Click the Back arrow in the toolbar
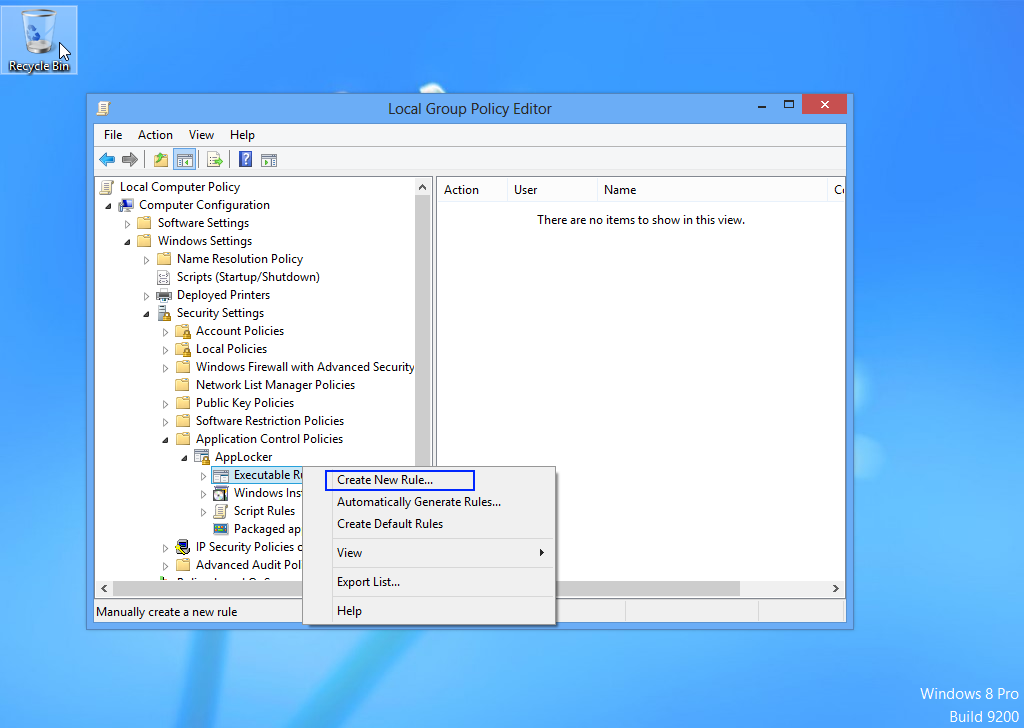Screen dimensions: 1024x728 pos(107,159)
